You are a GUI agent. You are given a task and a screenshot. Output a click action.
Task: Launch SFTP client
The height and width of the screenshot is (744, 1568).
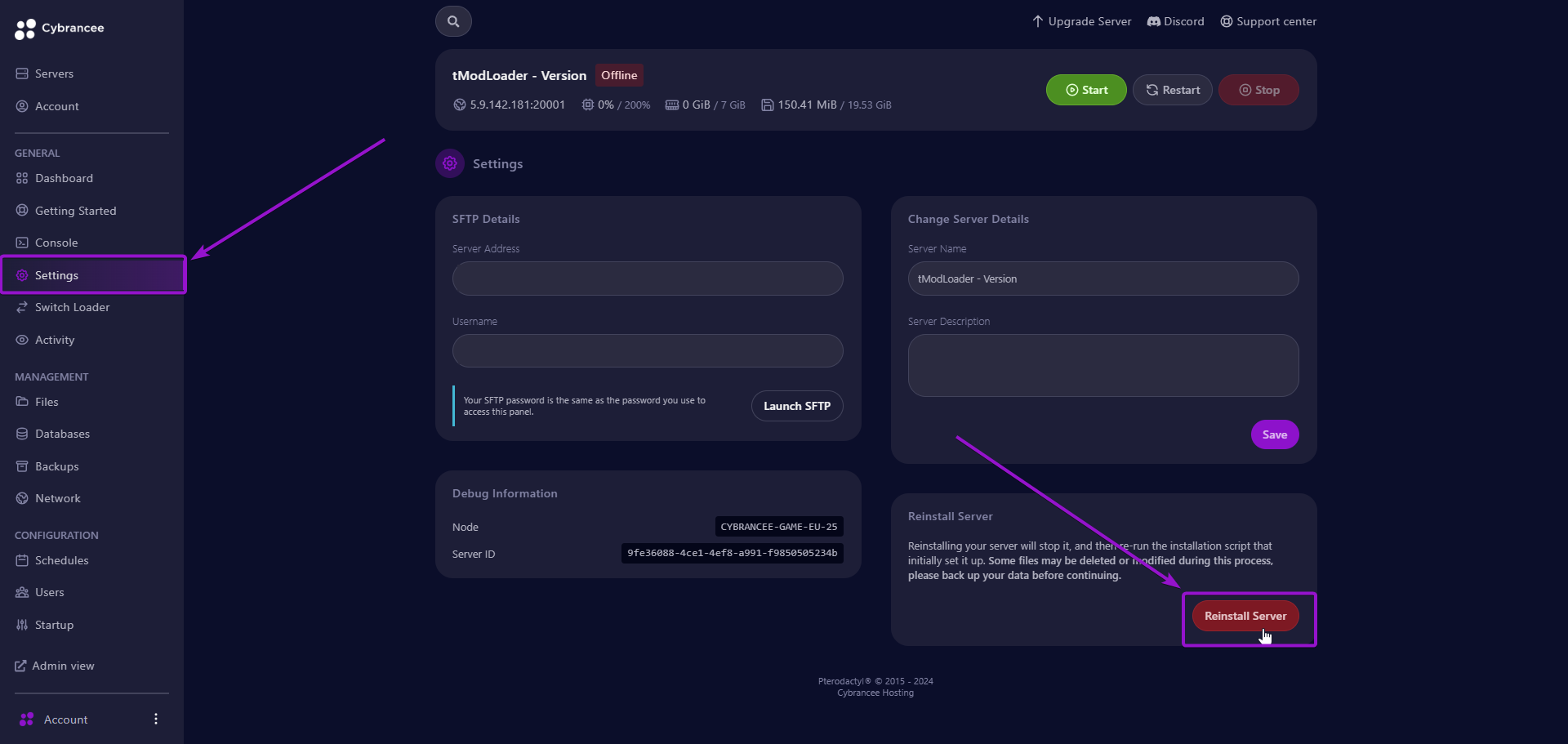click(x=796, y=406)
